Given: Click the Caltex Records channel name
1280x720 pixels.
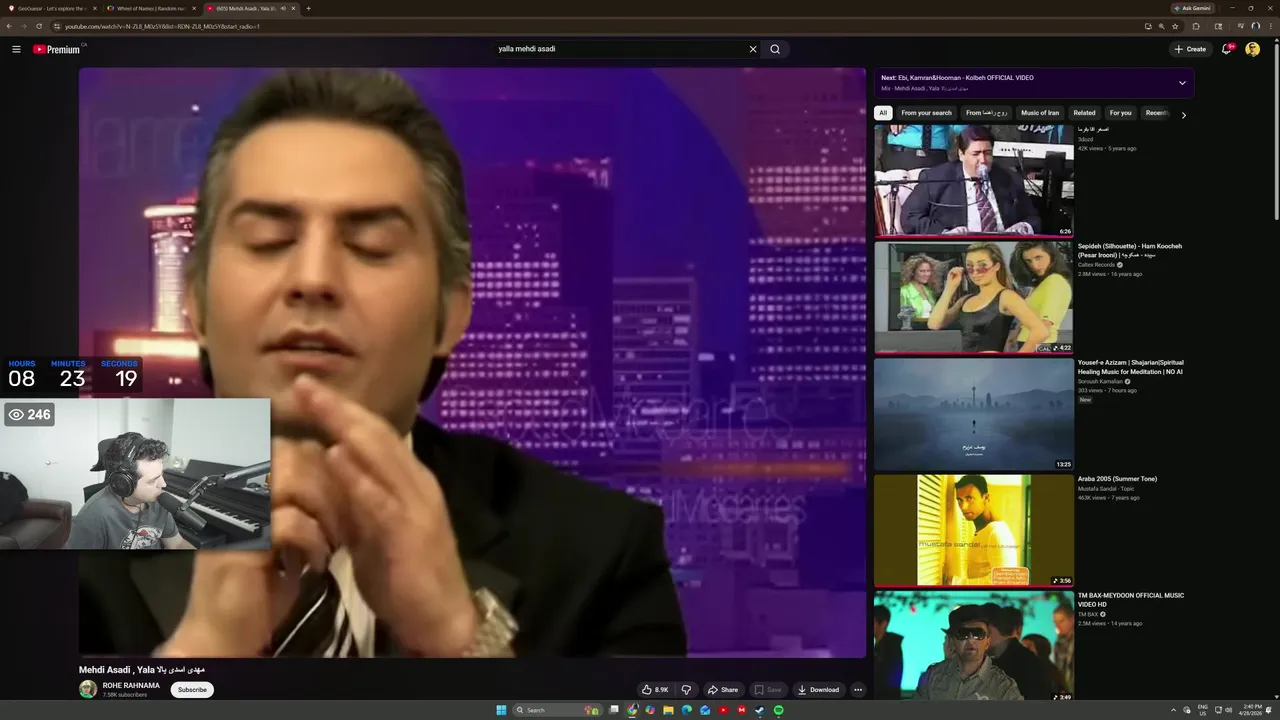Looking at the screenshot, I should pyautogui.click(x=1096, y=265).
